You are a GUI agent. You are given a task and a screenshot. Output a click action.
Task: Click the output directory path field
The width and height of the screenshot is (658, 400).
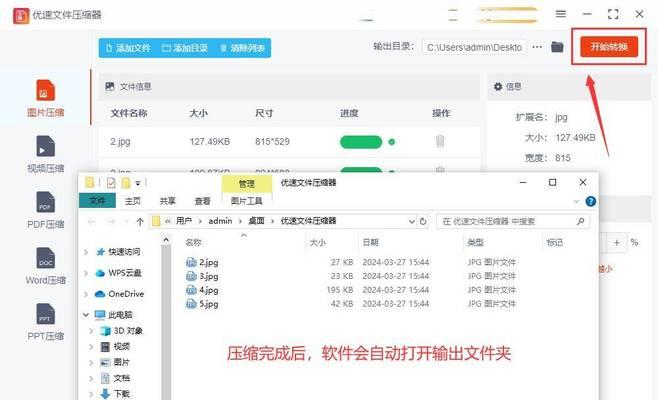click(x=474, y=47)
